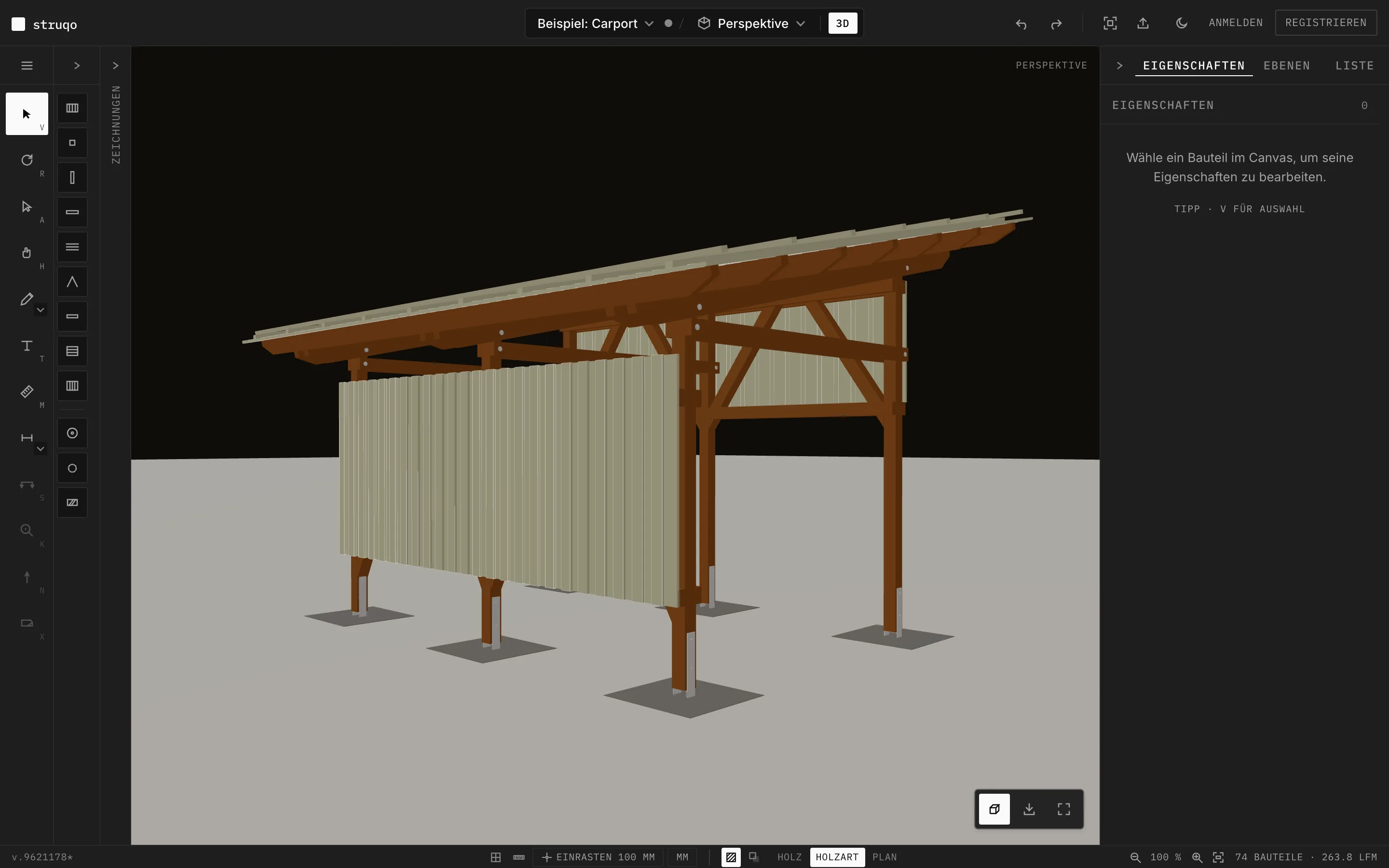Image resolution: width=1389 pixels, height=868 pixels.
Task: Select the PLAN color mode
Action: point(885,857)
